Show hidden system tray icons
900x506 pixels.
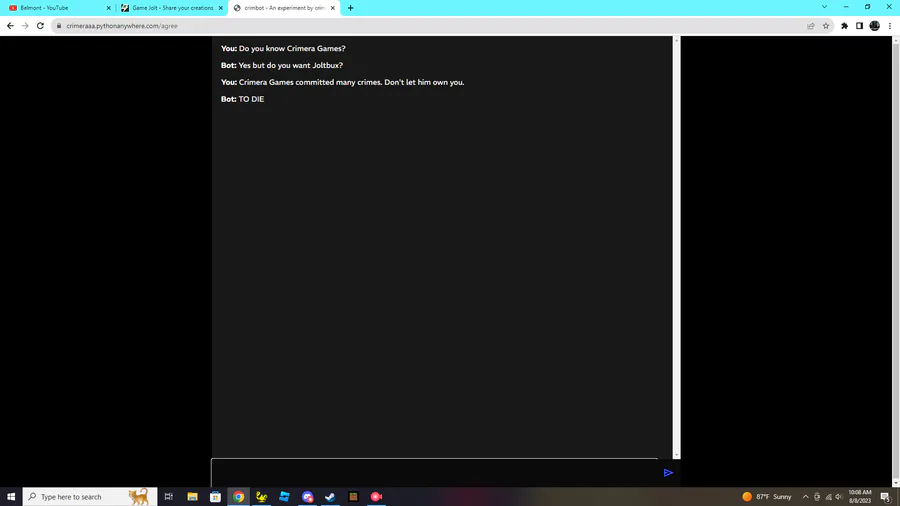click(805, 497)
